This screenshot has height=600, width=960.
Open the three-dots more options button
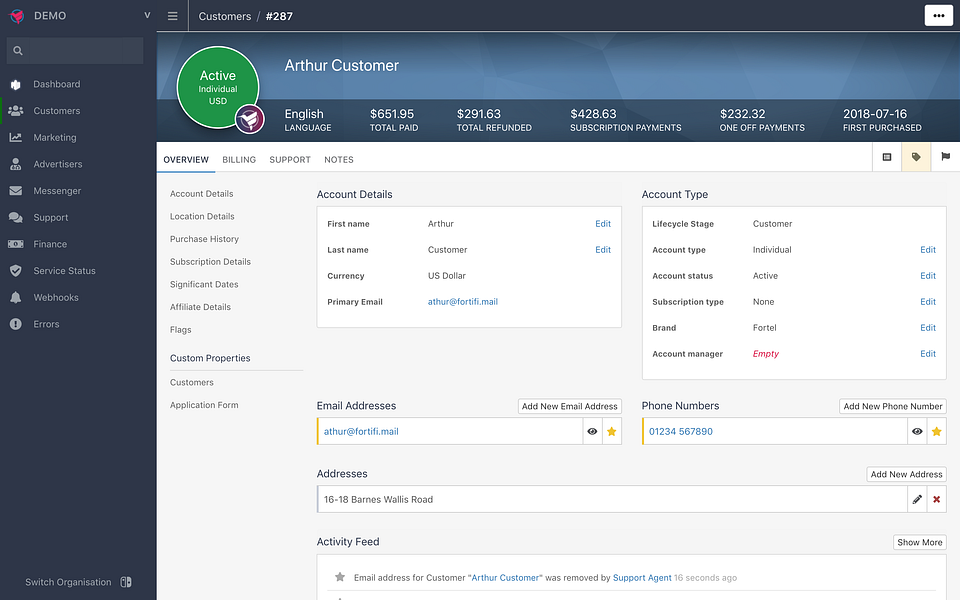click(938, 16)
